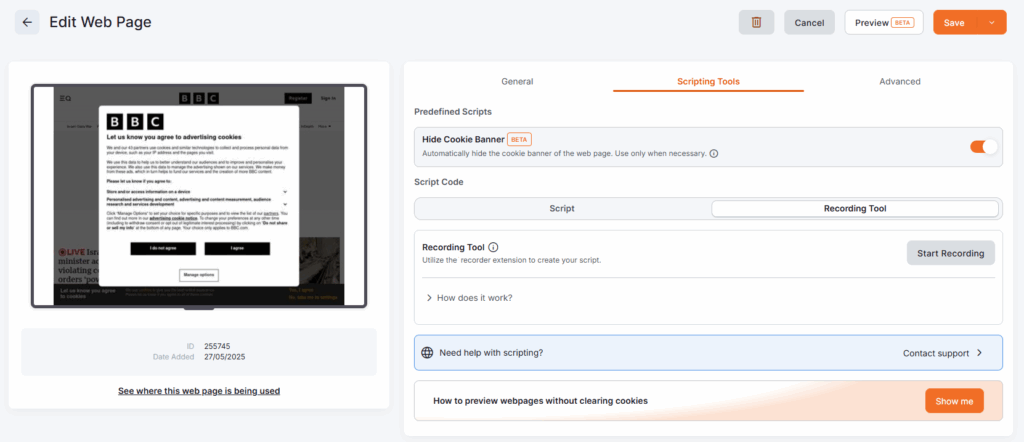The height and width of the screenshot is (442, 1024).
Task: Click the Cancel button
Action: pos(809,22)
